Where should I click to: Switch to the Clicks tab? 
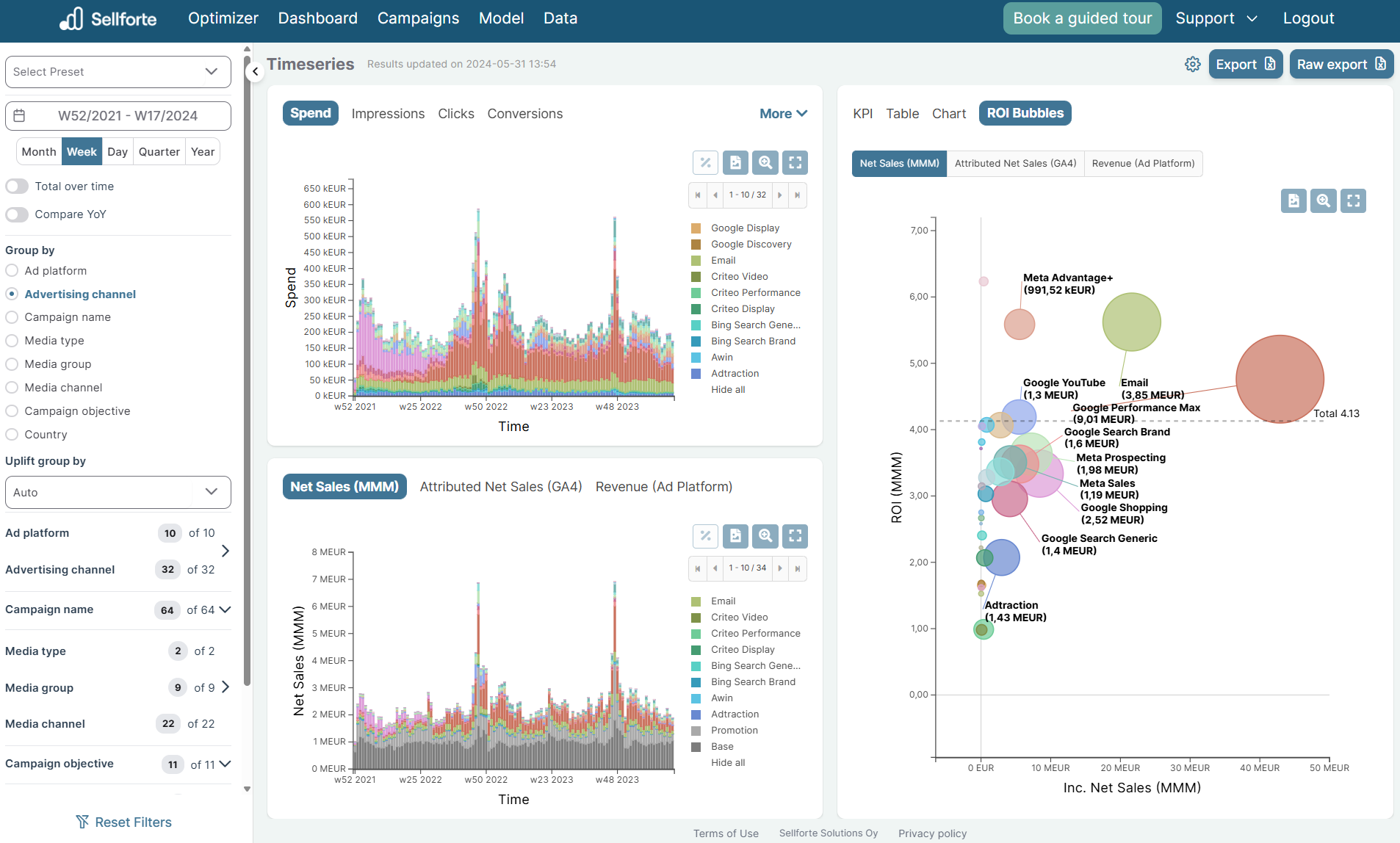pos(456,114)
